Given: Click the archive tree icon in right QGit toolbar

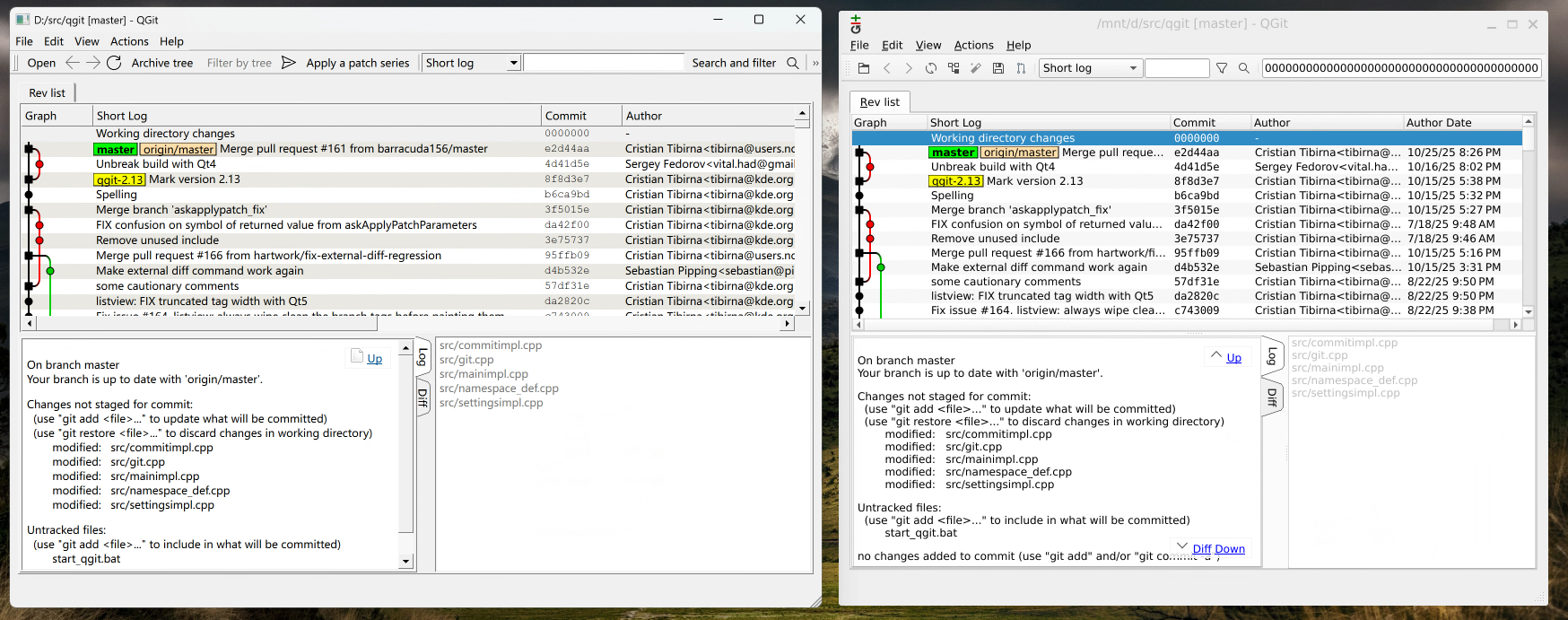Looking at the screenshot, I should [954, 68].
